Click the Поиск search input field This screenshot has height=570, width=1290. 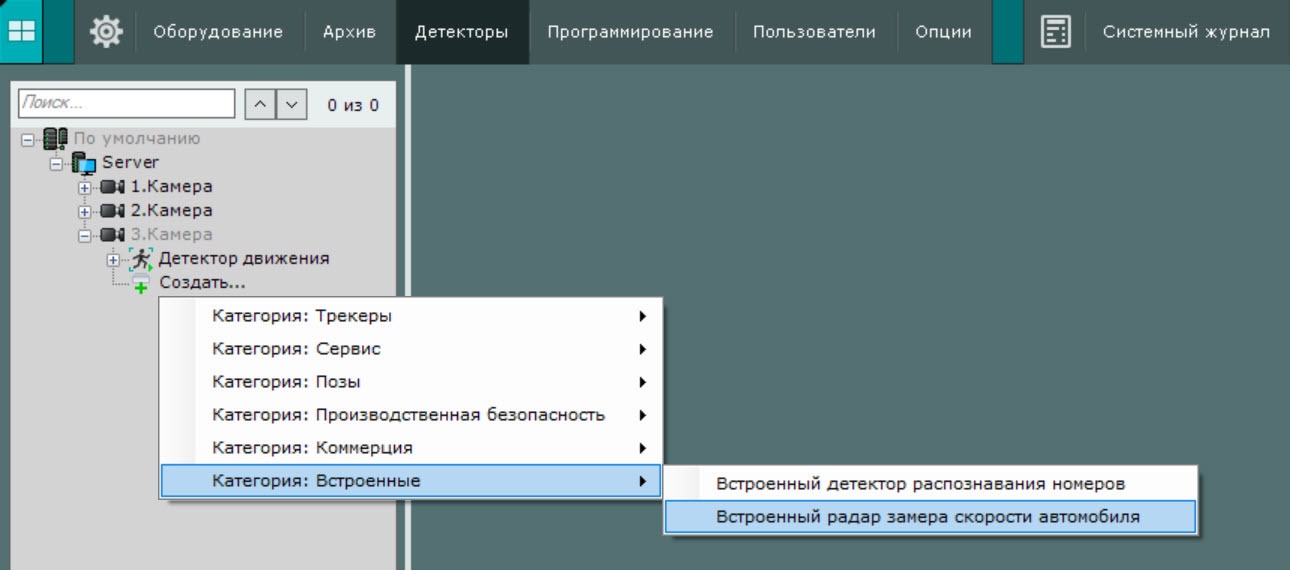(x=126, y=103)
